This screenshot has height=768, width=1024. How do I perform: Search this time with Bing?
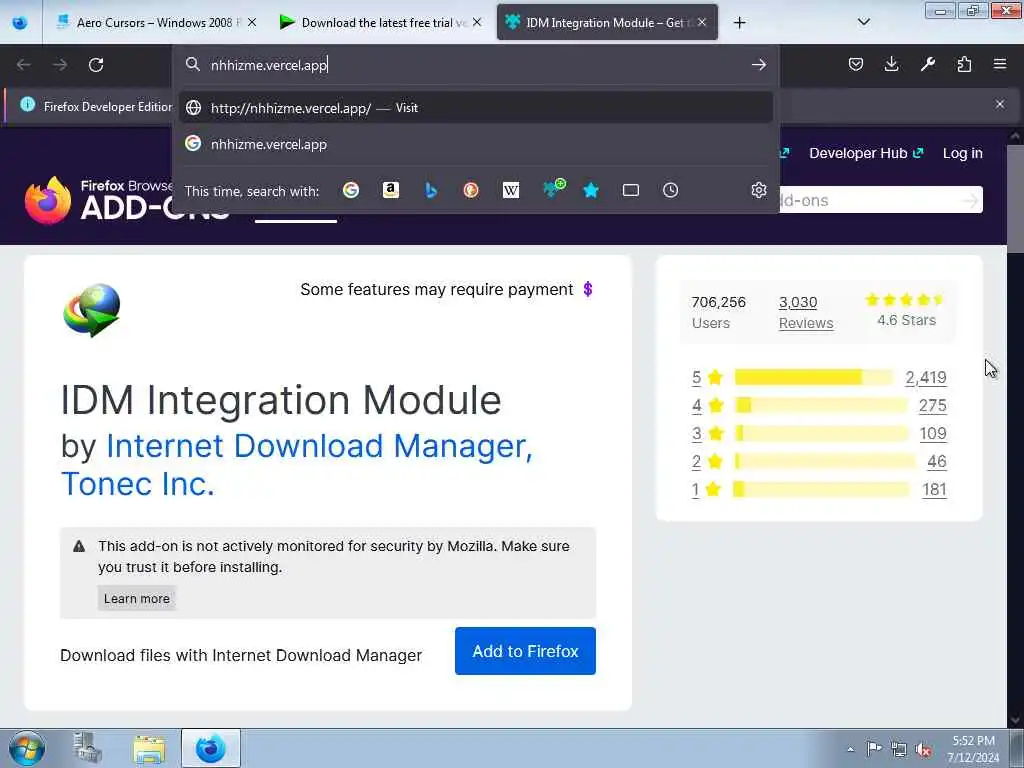(x=430, y=190)
